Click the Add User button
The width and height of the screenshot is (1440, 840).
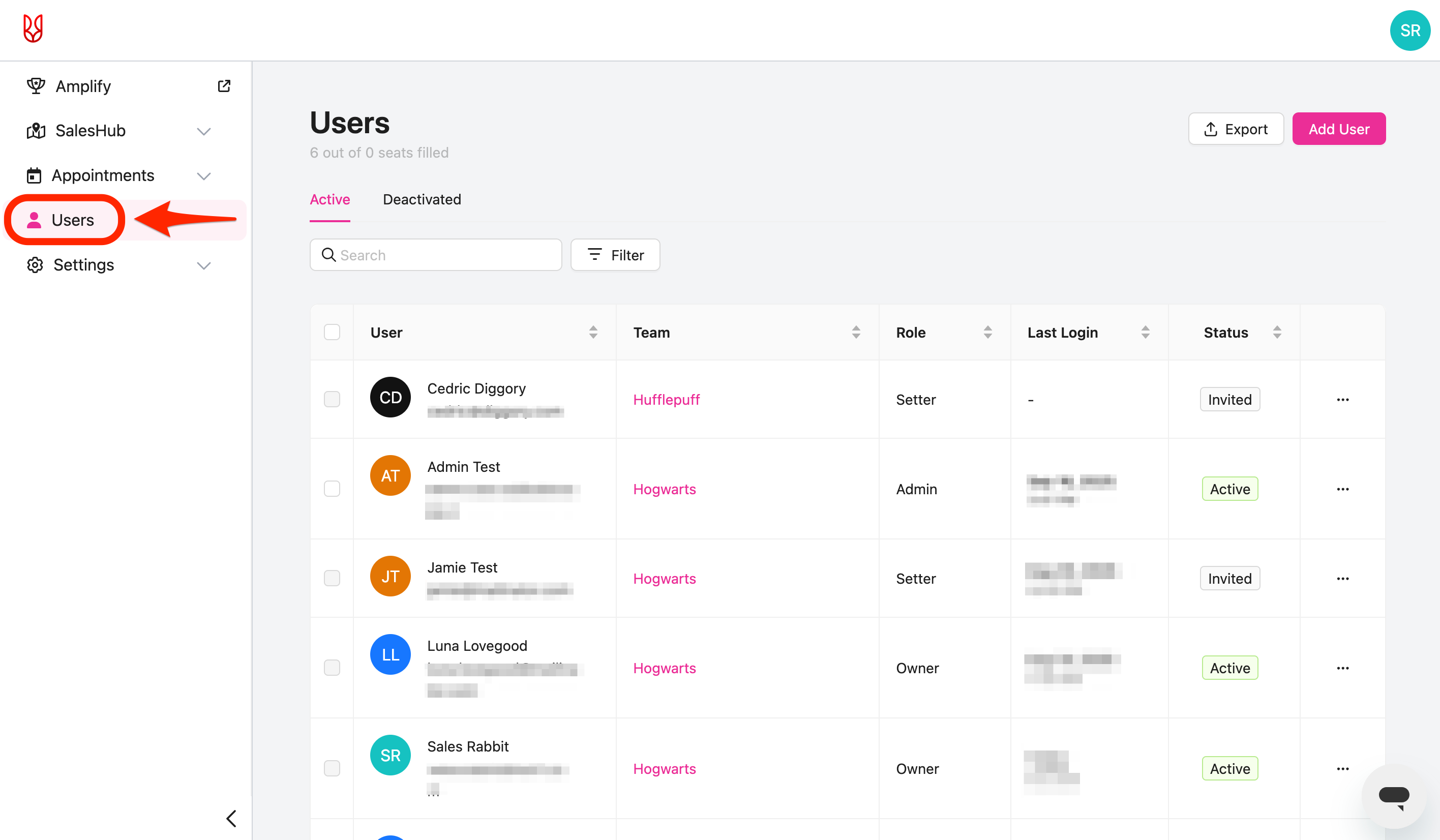(x=1338, y=129)
